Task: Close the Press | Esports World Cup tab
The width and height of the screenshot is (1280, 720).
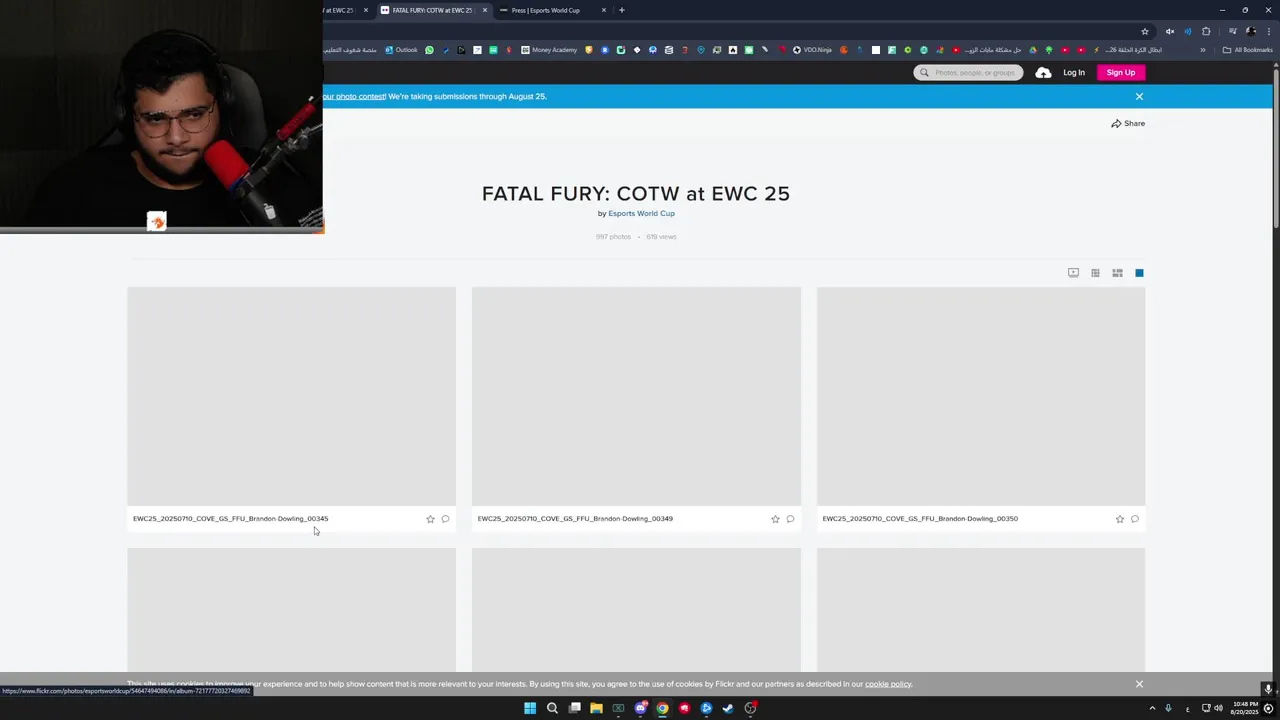Action: pyautogui.click(x=604, y=11)
